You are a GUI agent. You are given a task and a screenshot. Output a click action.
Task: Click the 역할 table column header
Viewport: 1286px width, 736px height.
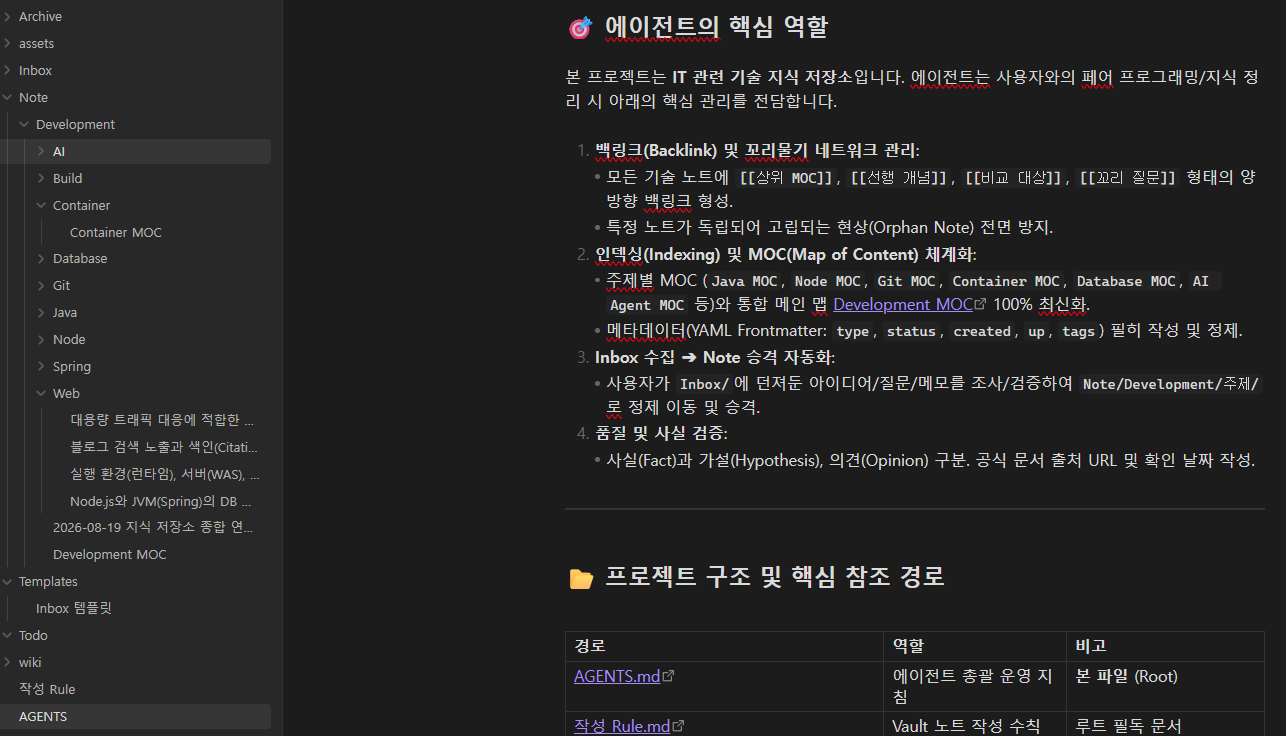[908, 646]
